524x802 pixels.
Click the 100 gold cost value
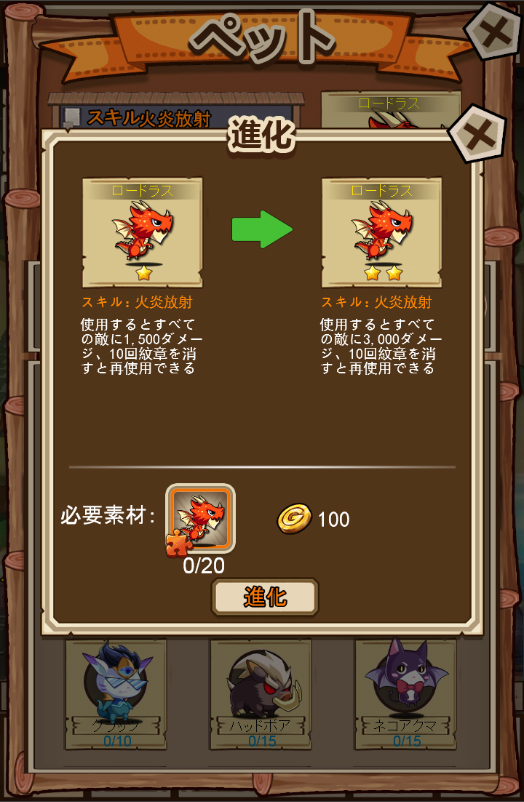pyautogui.click(x=334, y=520)
